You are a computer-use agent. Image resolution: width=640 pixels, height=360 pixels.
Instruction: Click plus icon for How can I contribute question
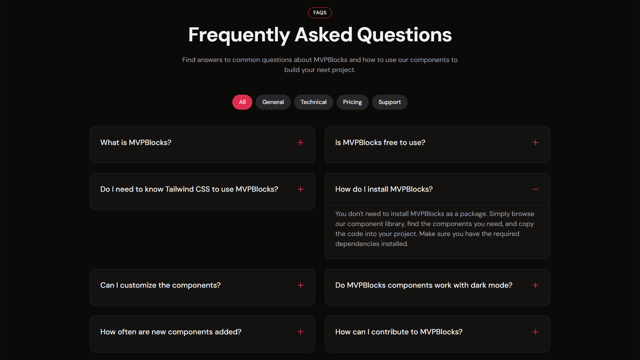pyautogui.click(x=535, y=332)
